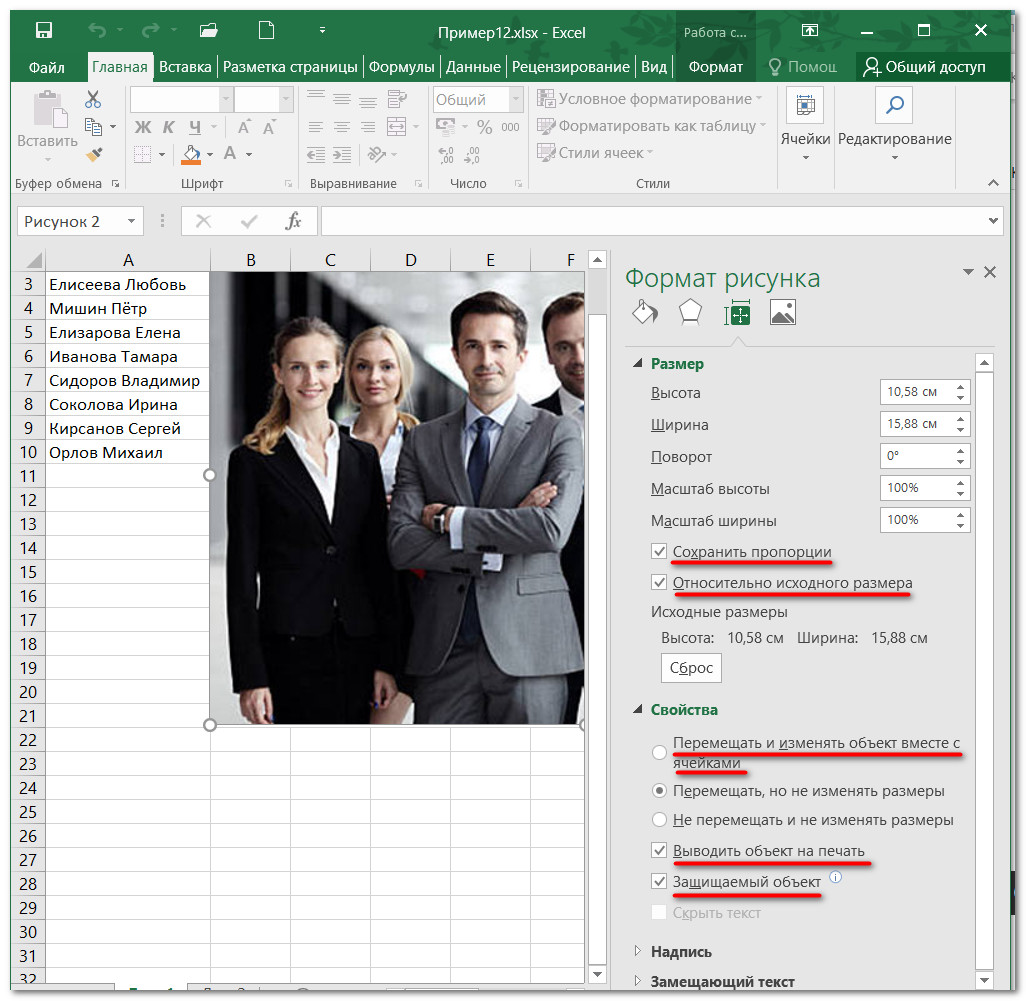Click the Format Painter brush icon
This screenshot has height=1001, width=1026.
(94, 154)
